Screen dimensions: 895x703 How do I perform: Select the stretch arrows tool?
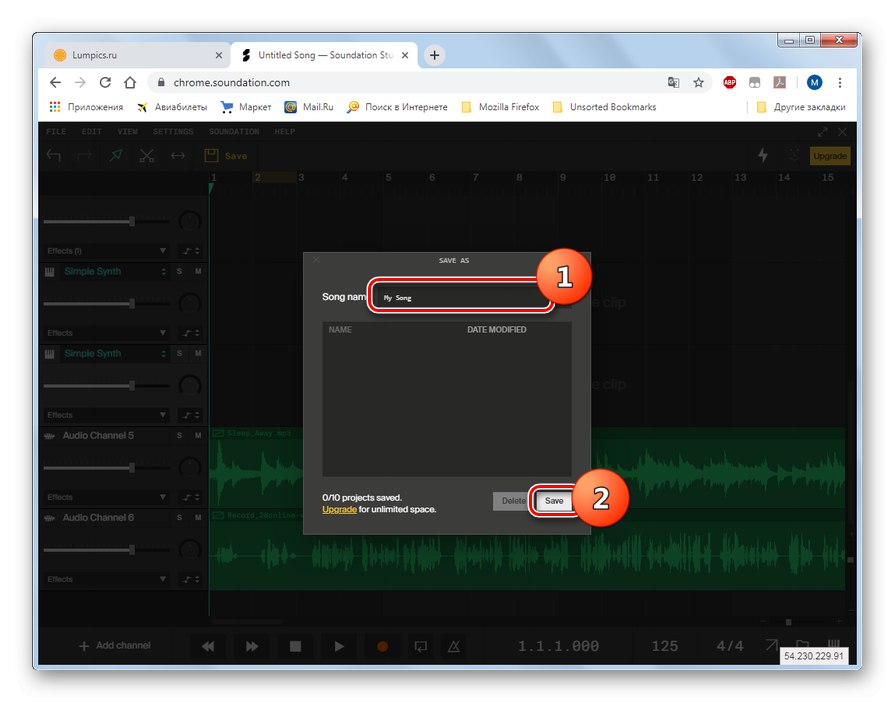[178, 155]
